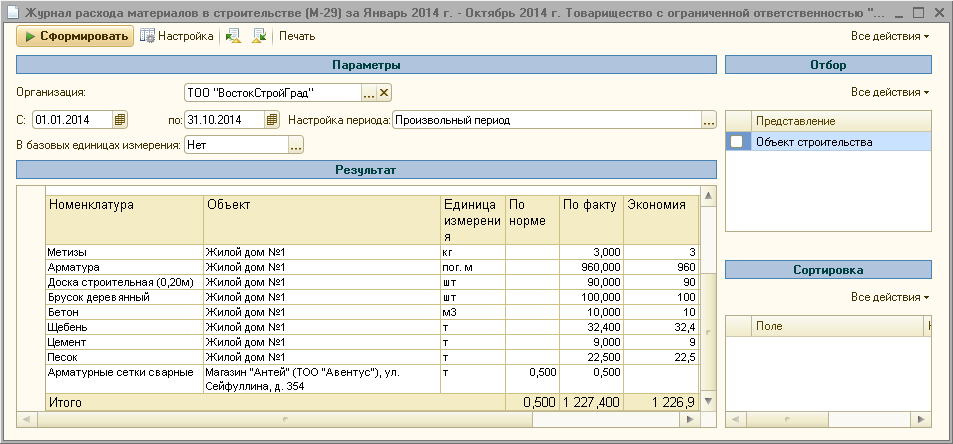
Task: Click the Номенклатура column header
Action: point(125,219)
